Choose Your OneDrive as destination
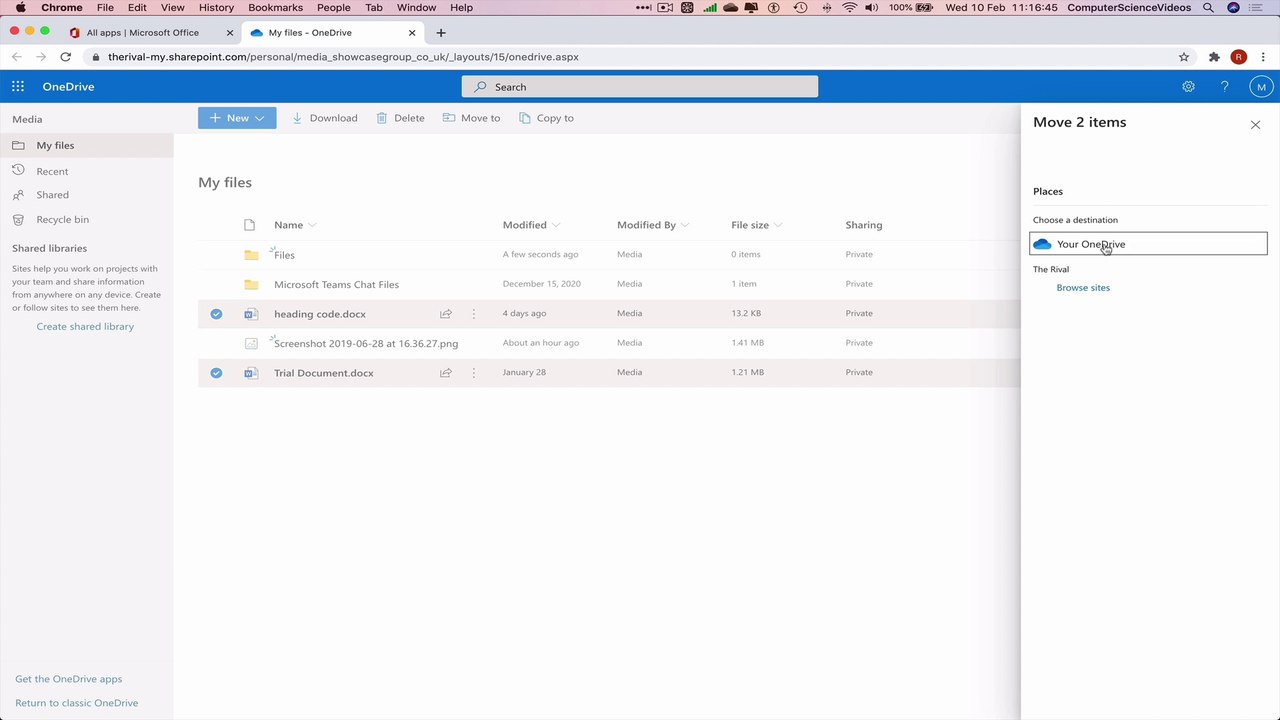The height and width of the screenshot is (720, 1280). (x=1148, y=244)
